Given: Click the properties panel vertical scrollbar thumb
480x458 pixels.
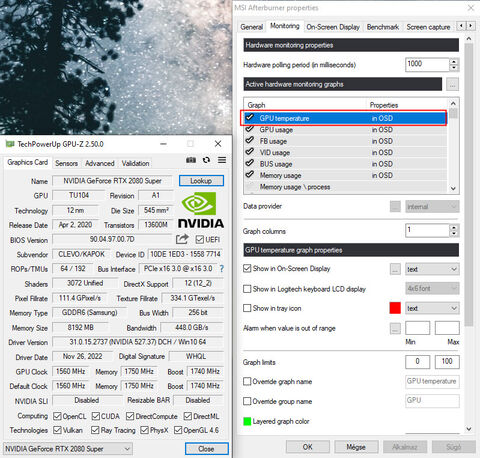Looking at the screenshot, I should tap(469, 184).
